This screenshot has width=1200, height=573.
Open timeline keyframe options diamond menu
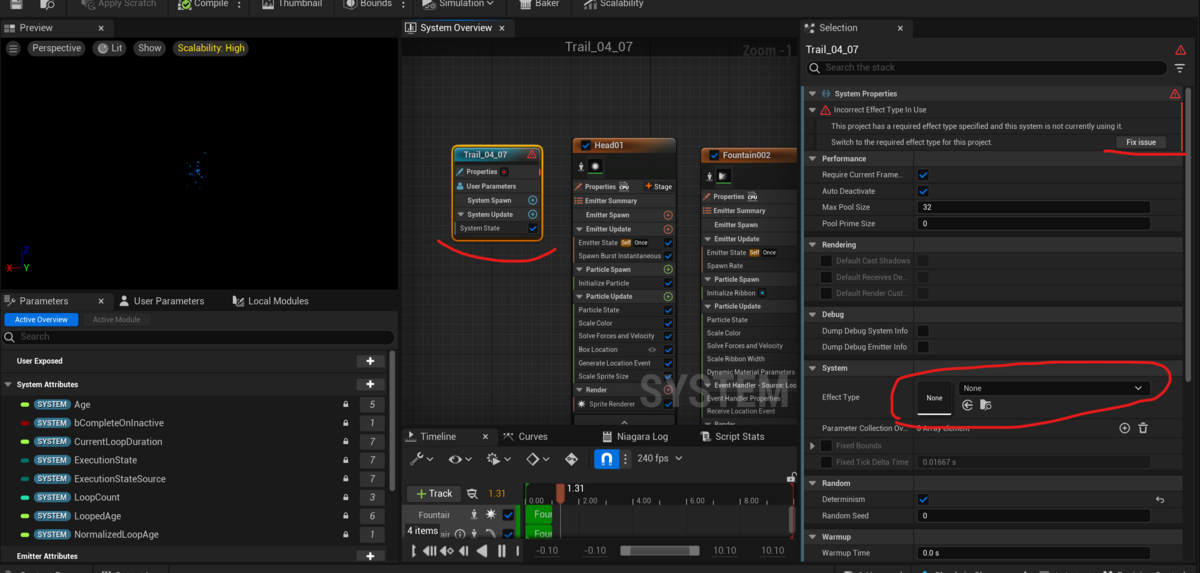point(537,459)
